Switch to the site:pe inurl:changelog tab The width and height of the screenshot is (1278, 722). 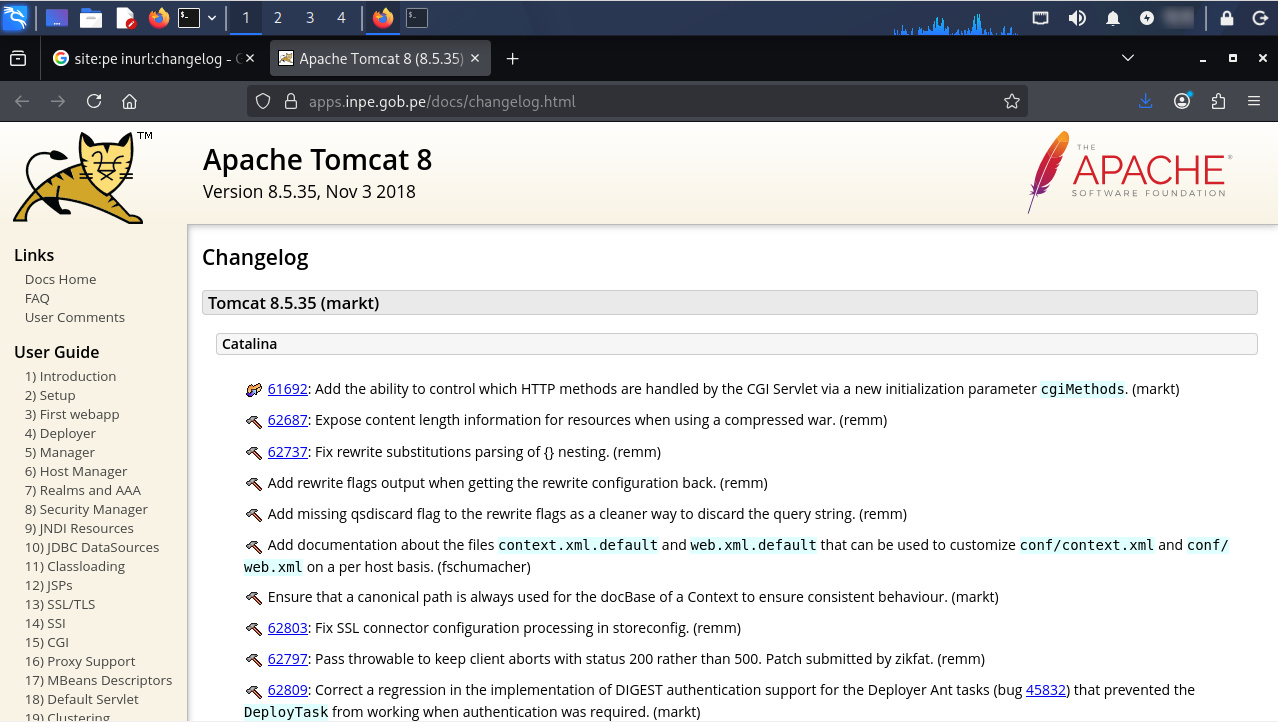tap(150, 59)
